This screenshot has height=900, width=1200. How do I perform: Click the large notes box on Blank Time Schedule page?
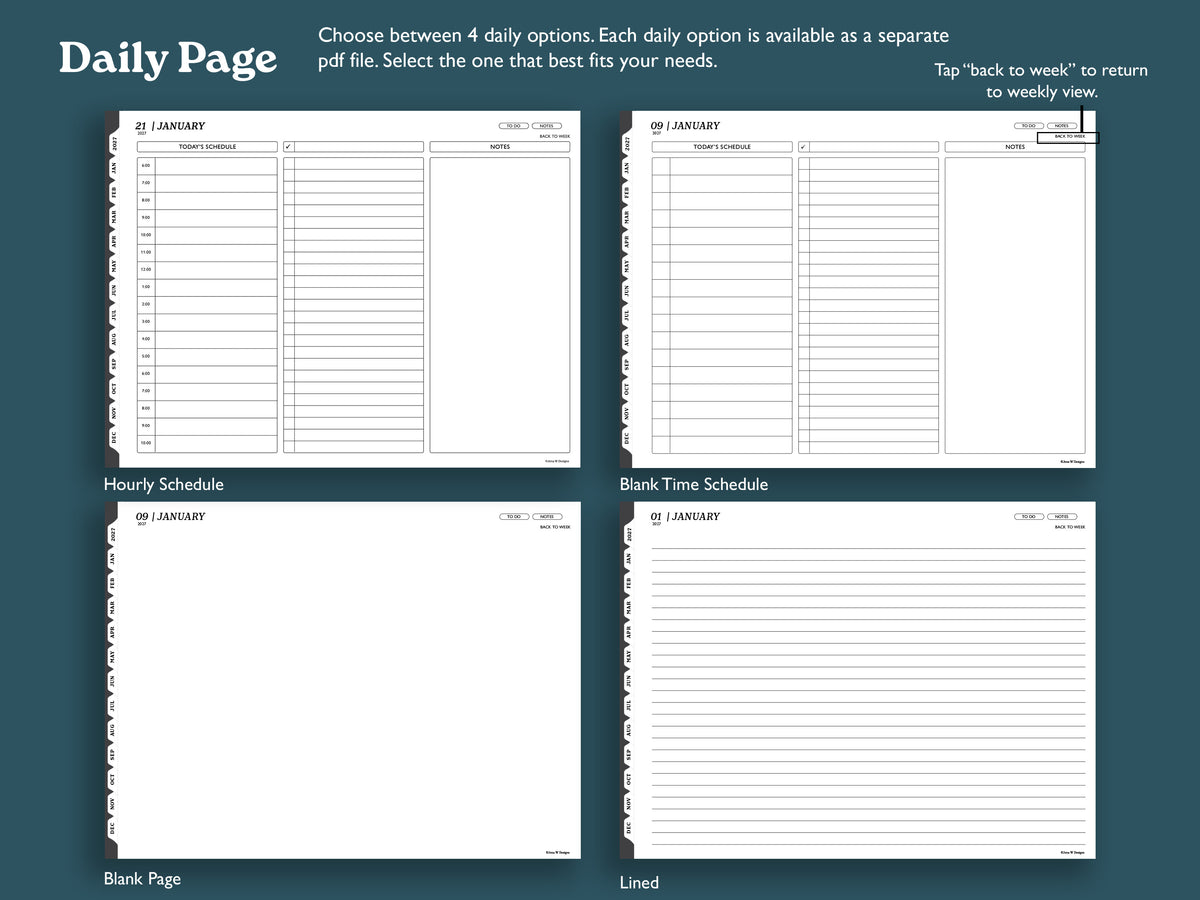click(x=1015, y=305)
